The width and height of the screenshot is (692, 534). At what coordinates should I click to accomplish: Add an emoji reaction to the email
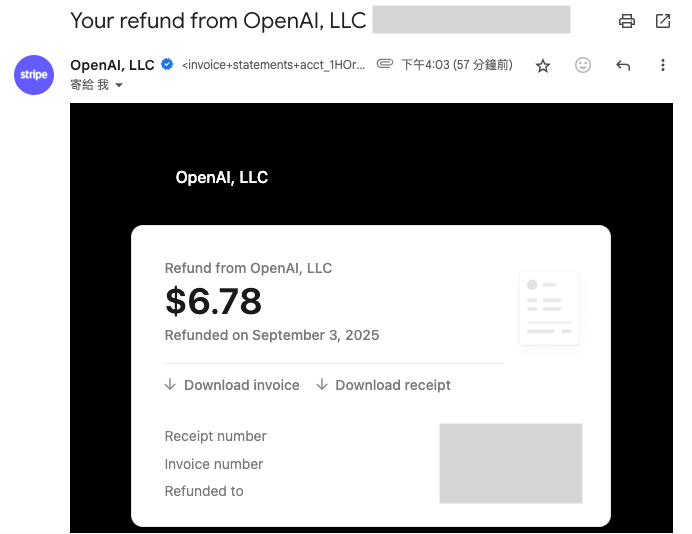point(583,66)
